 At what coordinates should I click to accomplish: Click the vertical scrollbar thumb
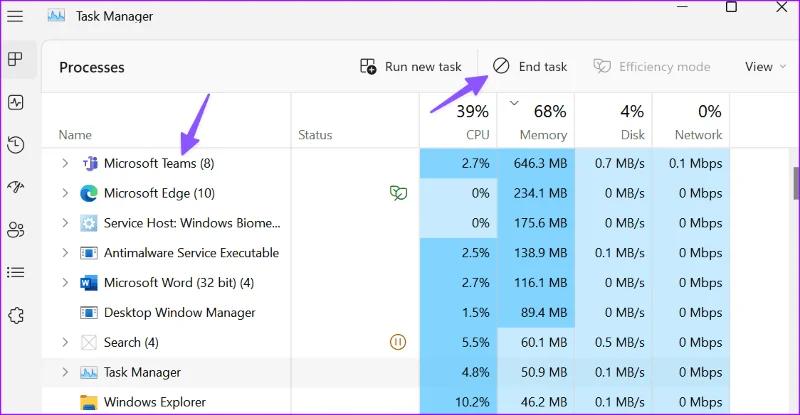point(796,183)
